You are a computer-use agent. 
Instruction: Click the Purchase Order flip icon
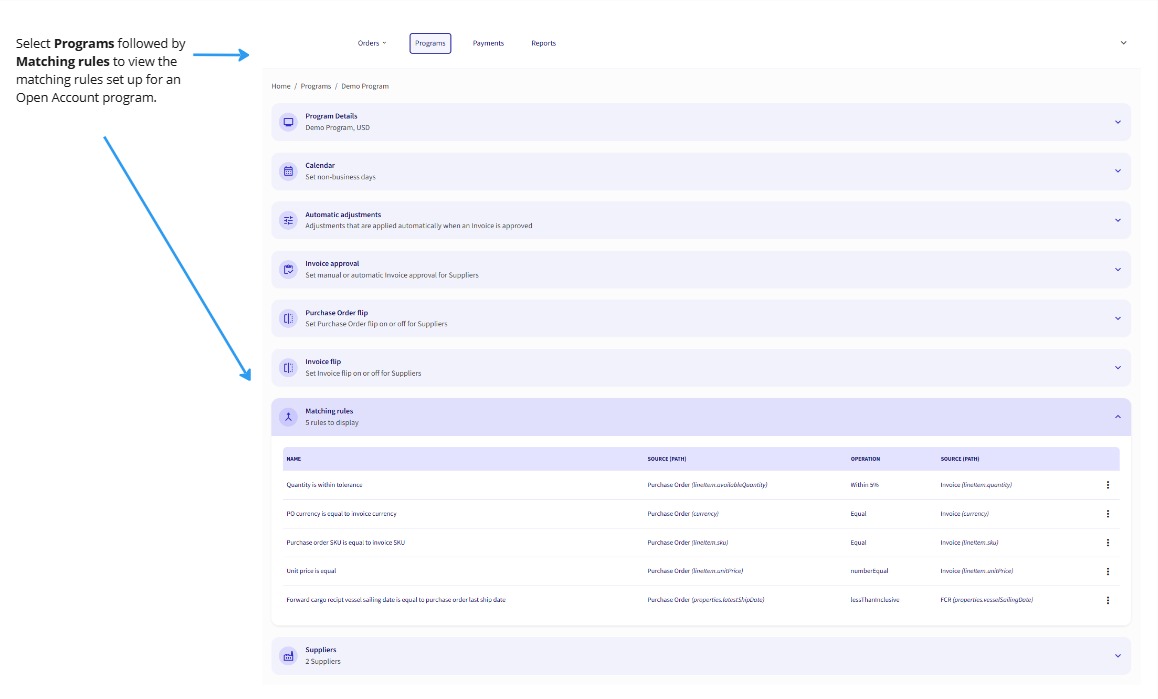coord(289,318)
